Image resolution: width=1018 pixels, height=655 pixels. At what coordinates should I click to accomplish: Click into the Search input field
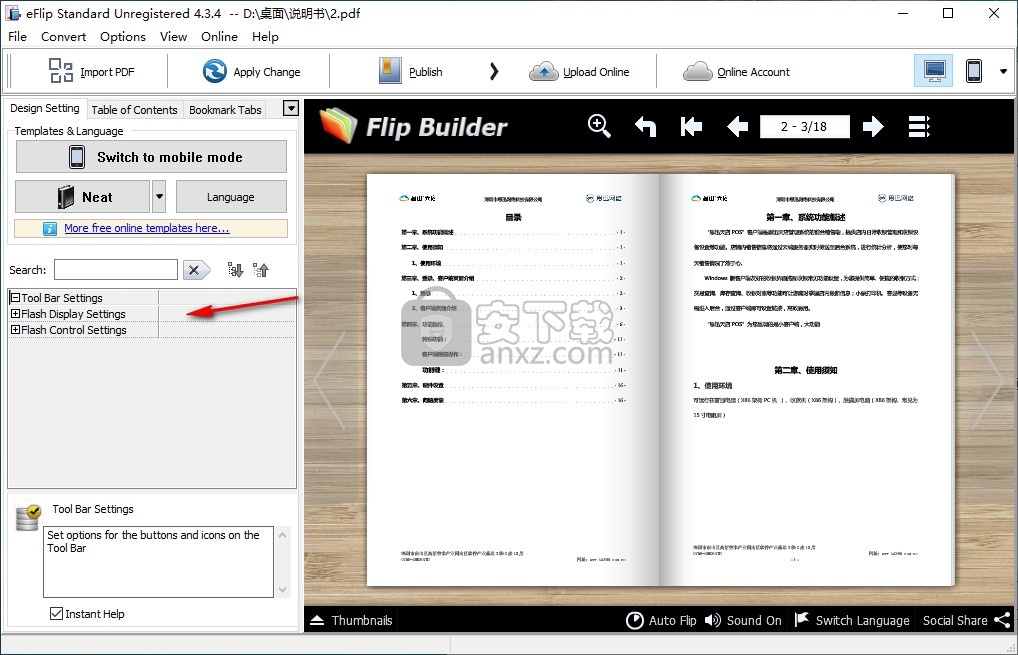116,269
